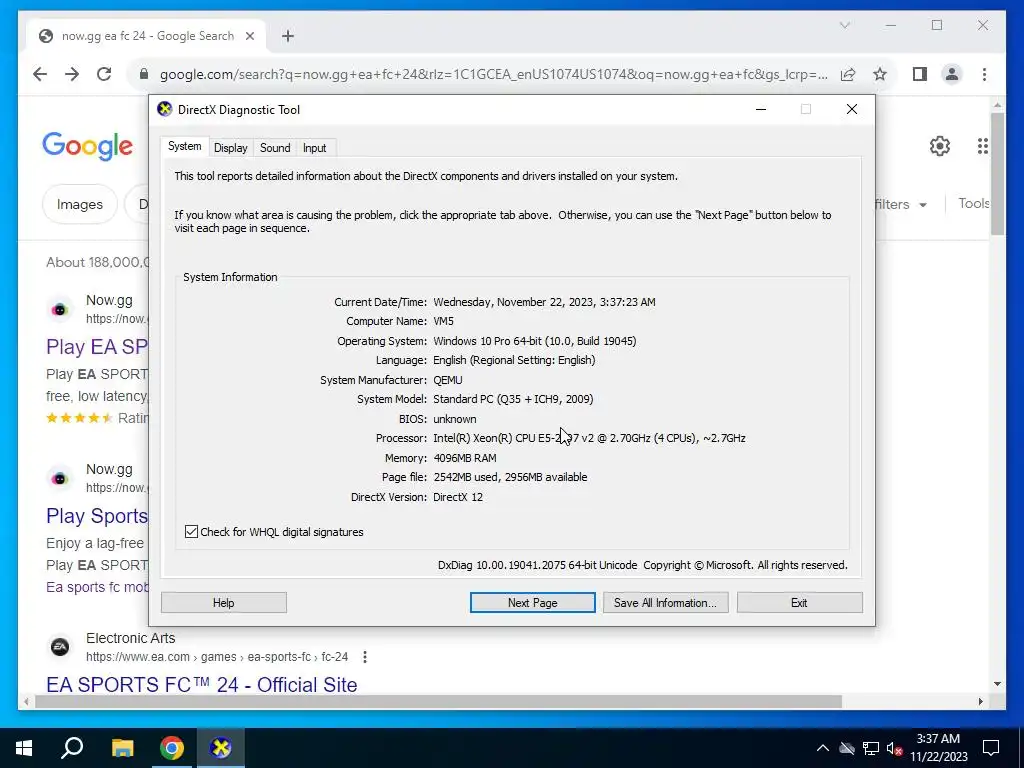Click Computer Name value VM5
The image size is (1024, 768).
coord(443,321)
